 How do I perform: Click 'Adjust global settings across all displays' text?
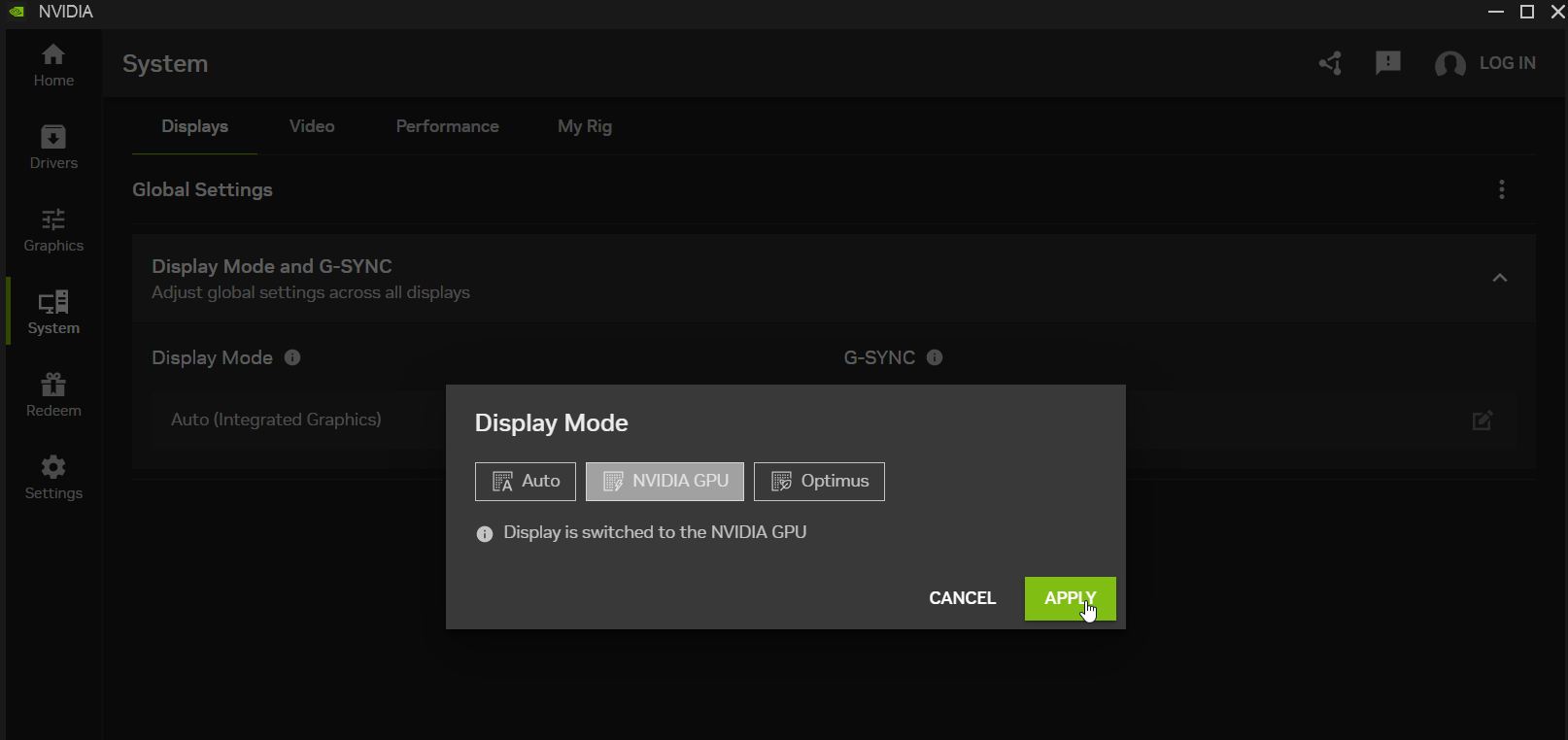point(311,292)
